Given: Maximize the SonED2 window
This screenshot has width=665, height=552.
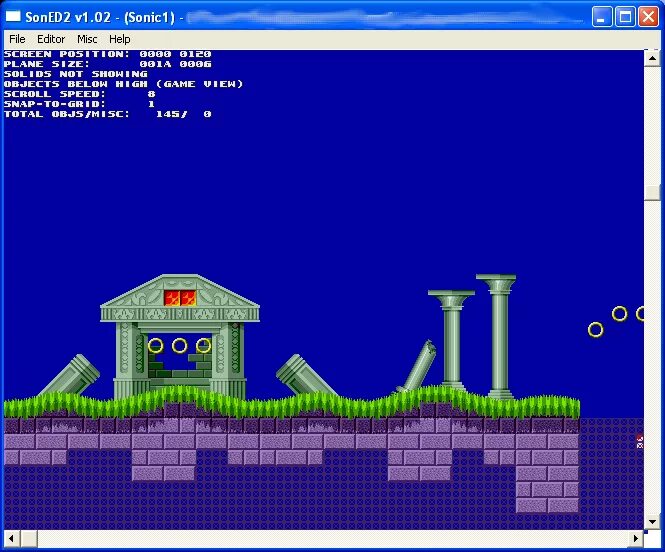Looking at the screenshot, I should coord(625,17).
